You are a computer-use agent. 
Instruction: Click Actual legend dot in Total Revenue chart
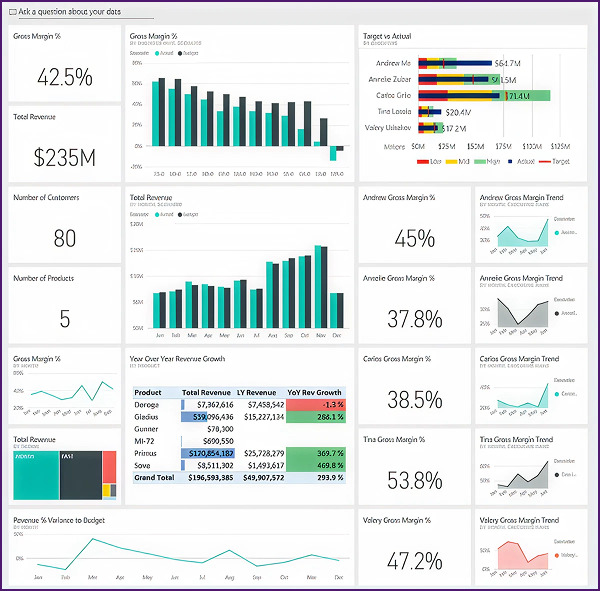point(157,214)
